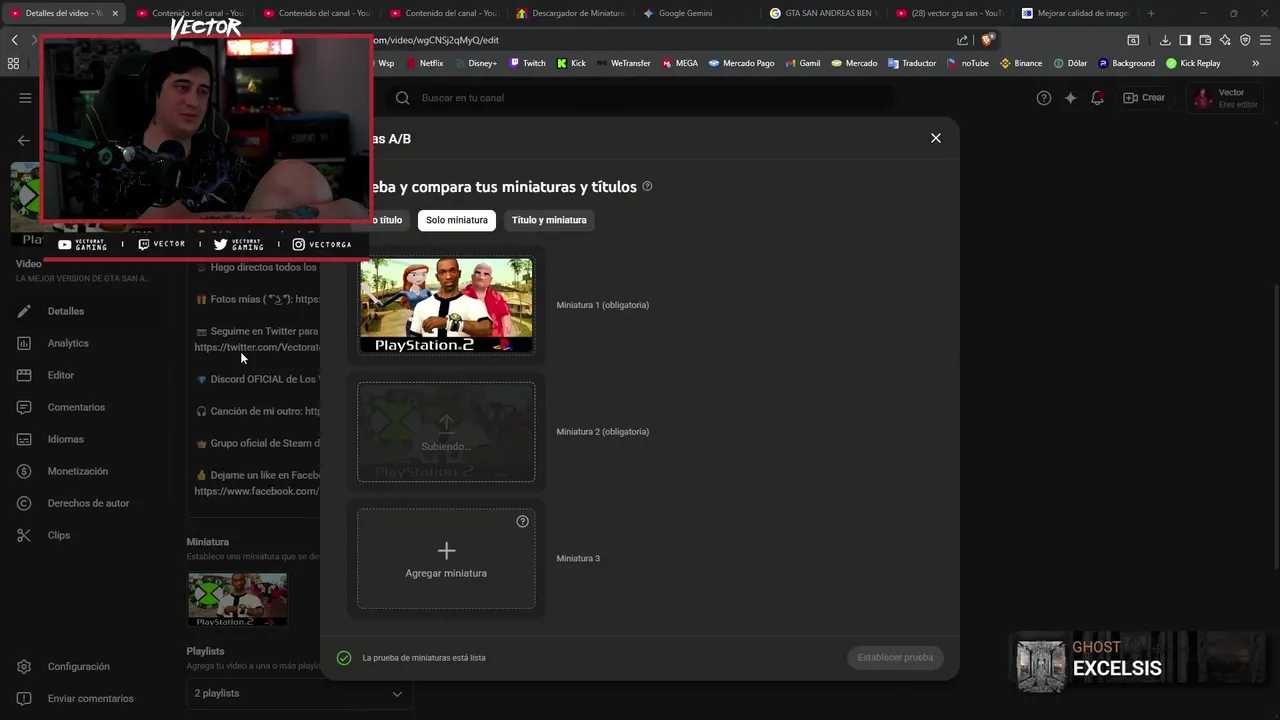Image resolution: width=1280 pixels, height=720 pixels.
Task: Click the Establecer prueba button
Action: pyautogui.click(x=895, y=657)
